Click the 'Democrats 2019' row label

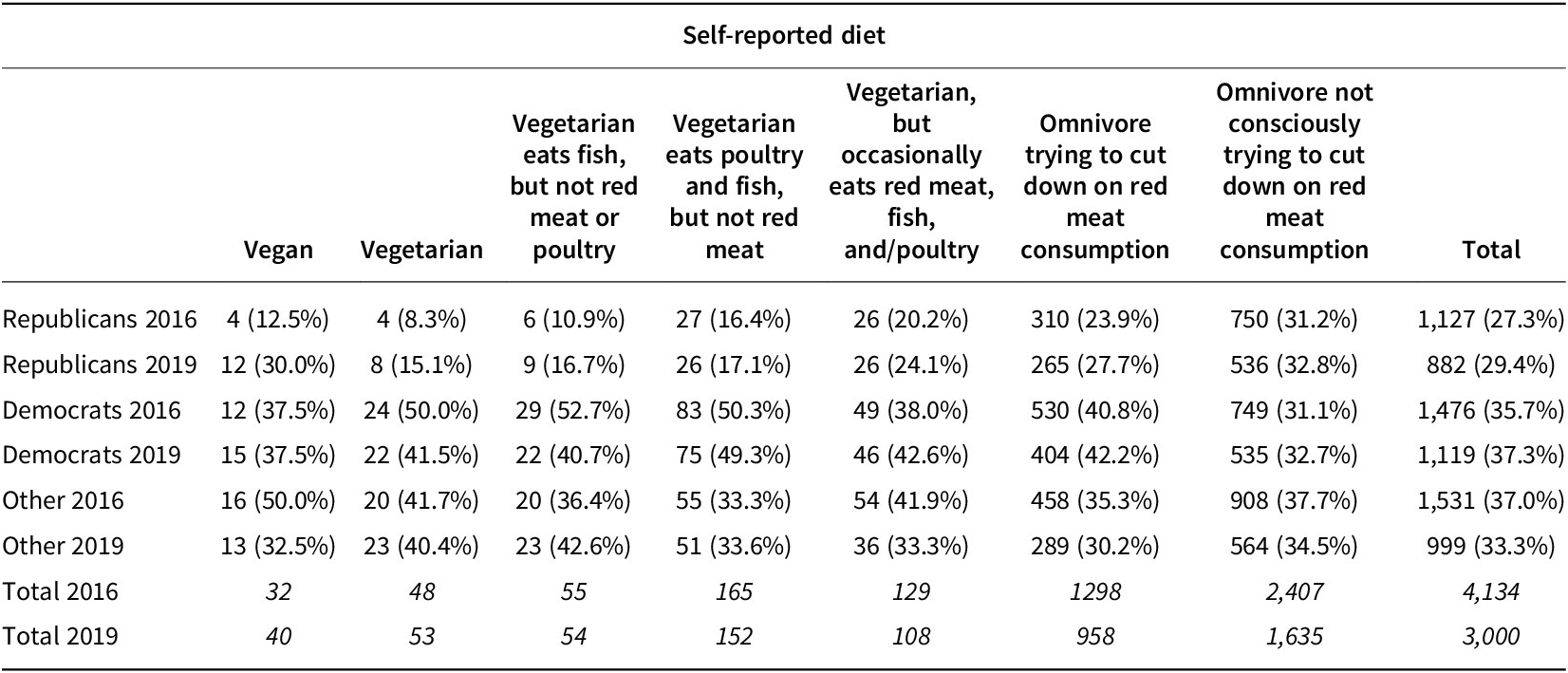tap(92, 455)
